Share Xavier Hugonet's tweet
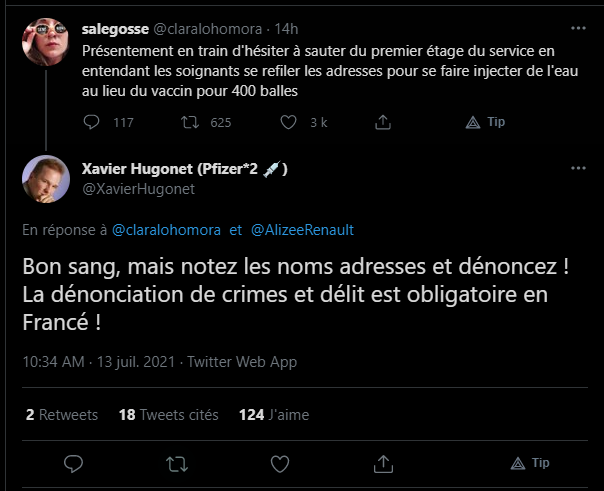The height and width of the screenshot is (491, 604). pos(382,464)
